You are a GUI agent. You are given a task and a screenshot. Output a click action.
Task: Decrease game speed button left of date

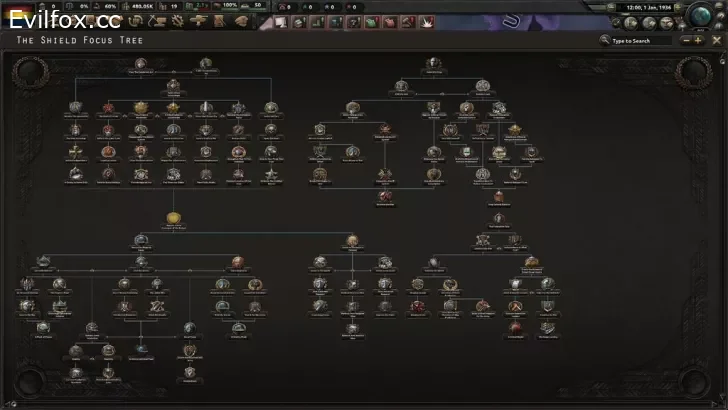(x=611, y=7)
